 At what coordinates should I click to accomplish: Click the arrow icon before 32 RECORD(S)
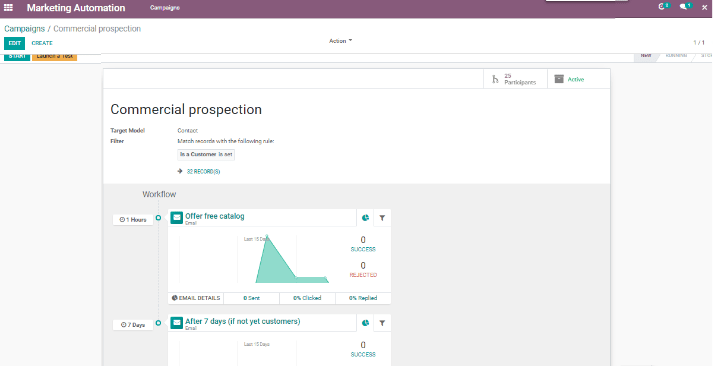tap(180, 171)
